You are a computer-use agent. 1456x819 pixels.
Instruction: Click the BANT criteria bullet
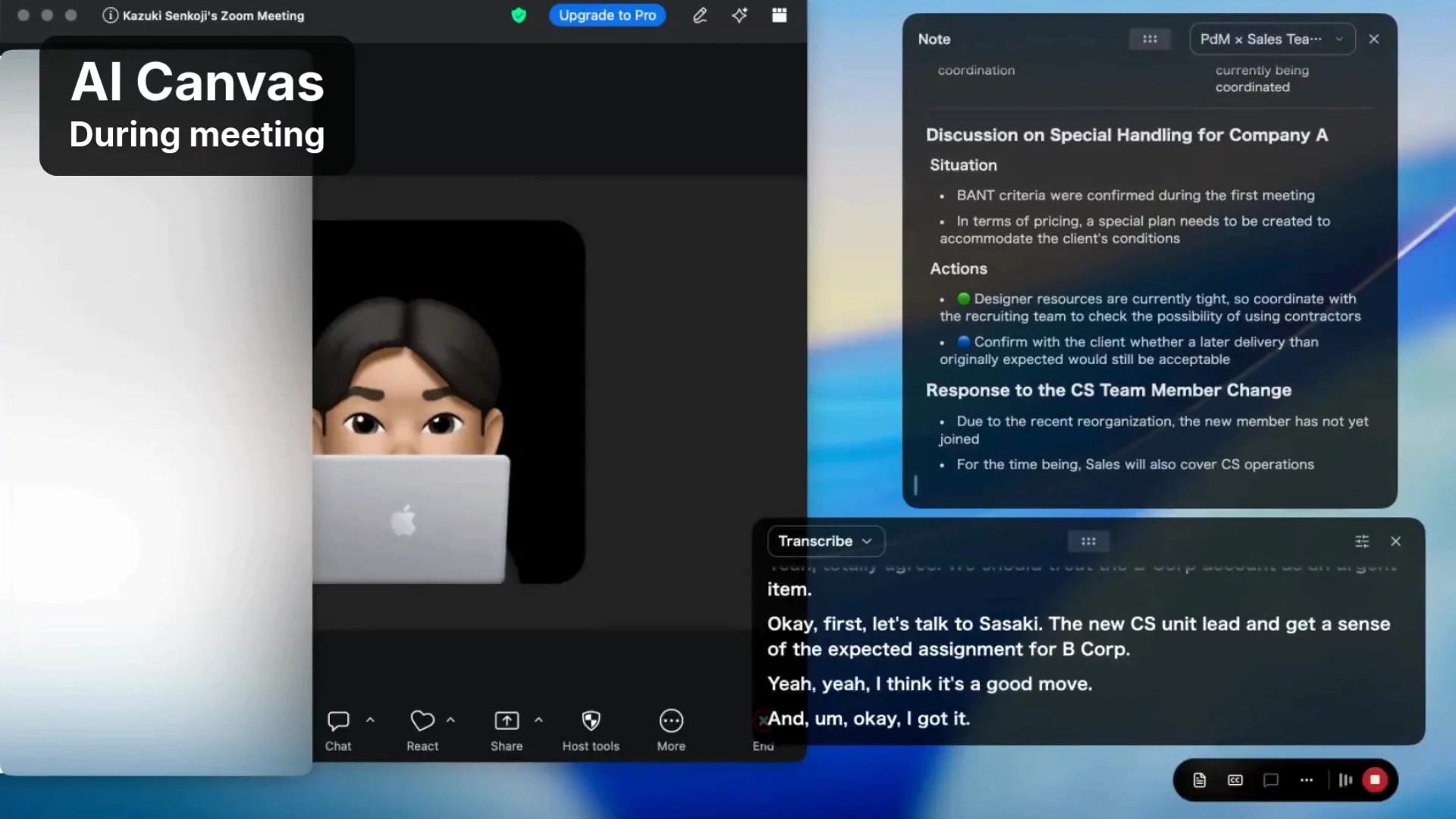[x=1135, y=195]
